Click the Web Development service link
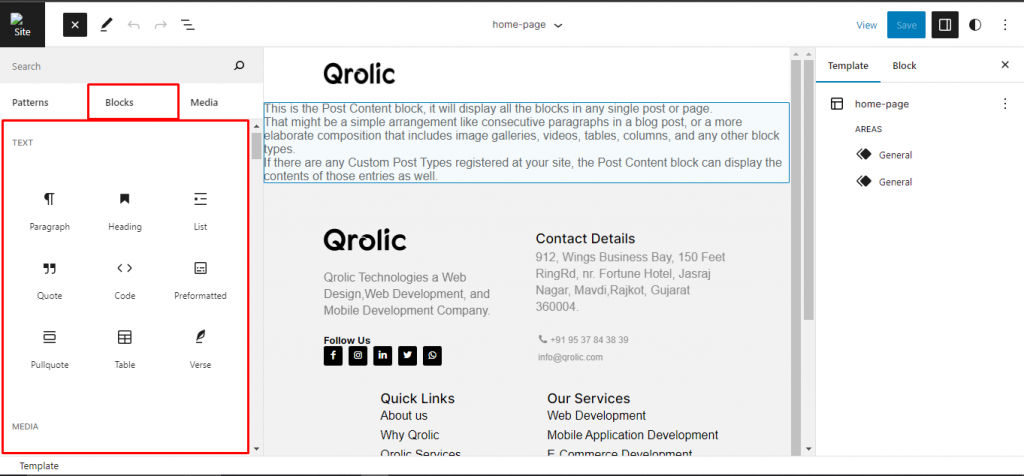1024x476 pixels. click(596, 415)
